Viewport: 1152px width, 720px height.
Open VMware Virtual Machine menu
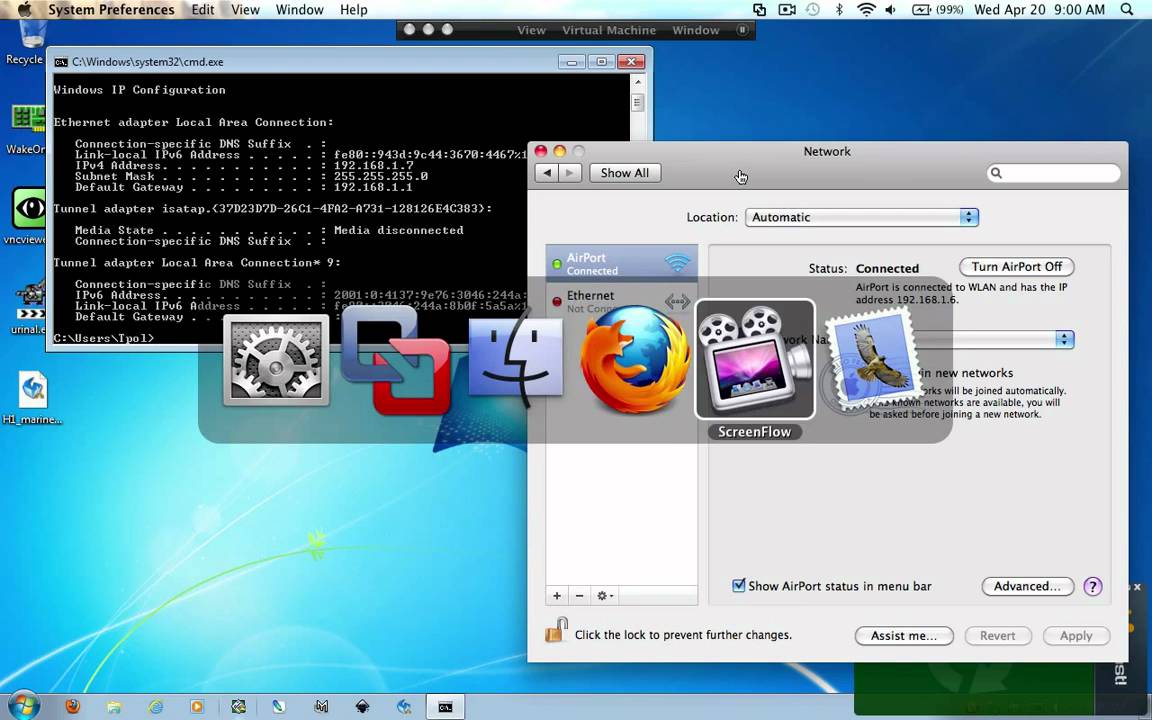pyautogui.click(x=609, y=30)
